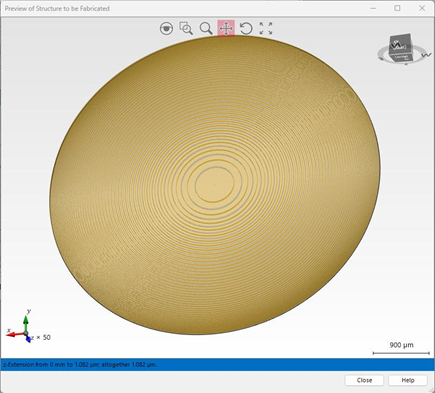The height and width of the screenshot is (393, 435).
Task: Click the red x-axis arrow
Action: [15, 334]
